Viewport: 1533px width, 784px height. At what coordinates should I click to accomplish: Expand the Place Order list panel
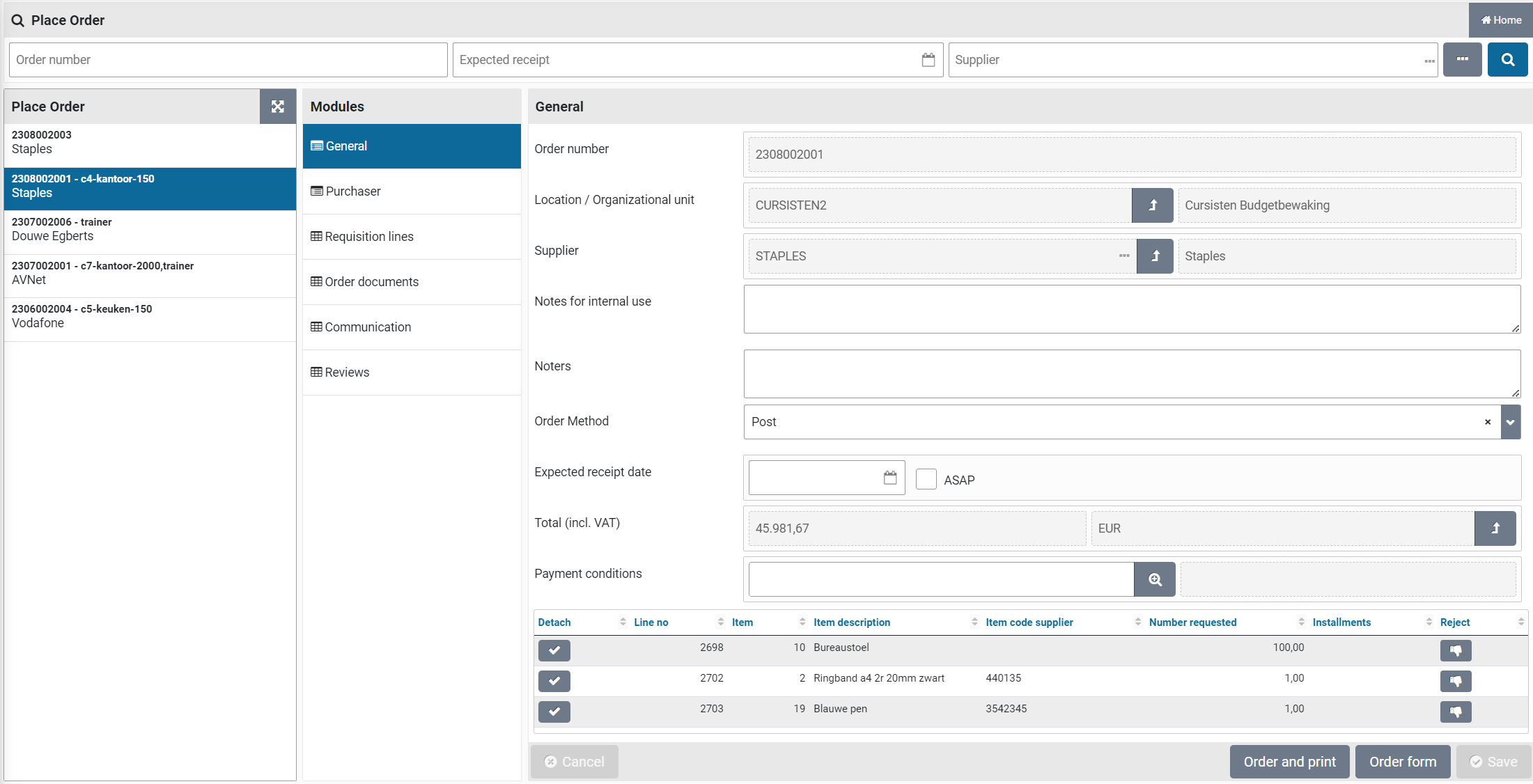[x=277, y=107]
